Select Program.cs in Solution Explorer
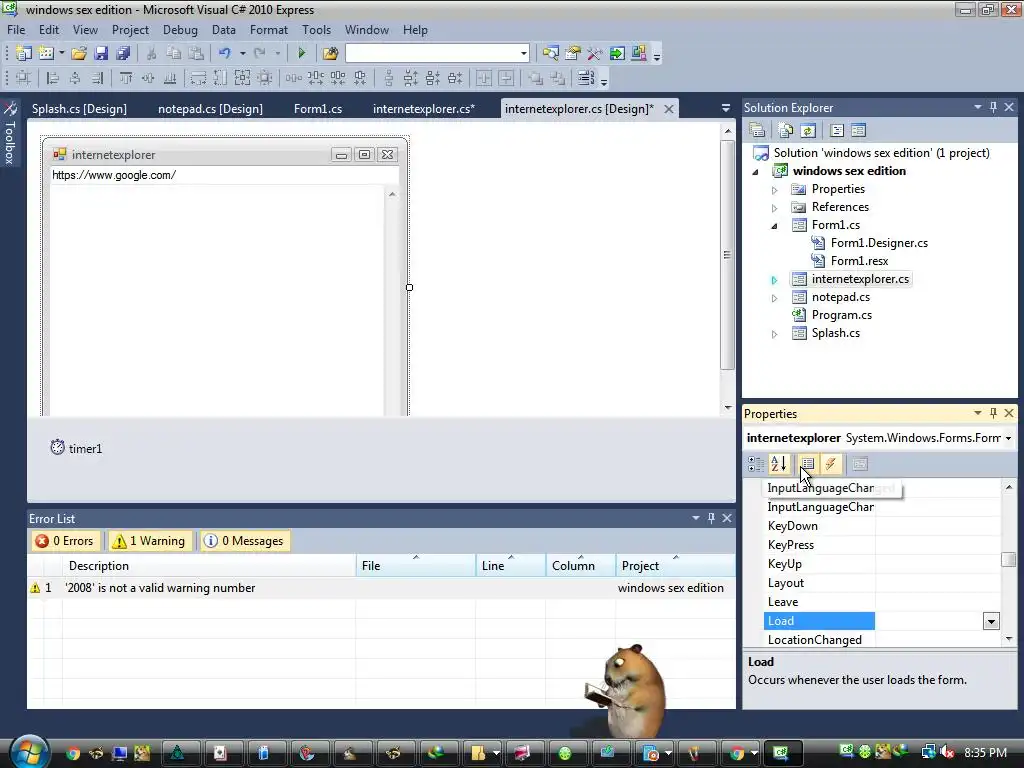This screenshot has height=768, width=1024. (842, 315)
